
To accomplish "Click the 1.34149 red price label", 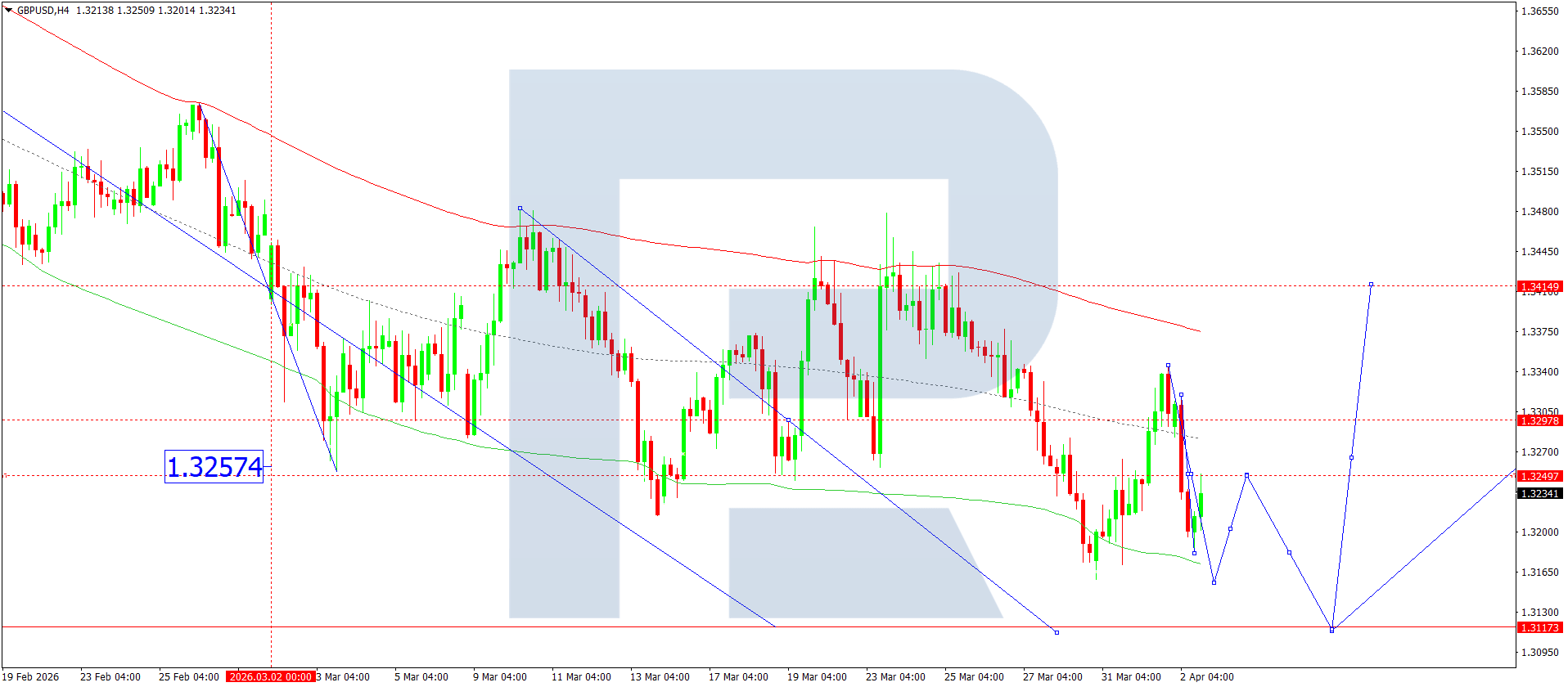I will tap(1539, 287).
